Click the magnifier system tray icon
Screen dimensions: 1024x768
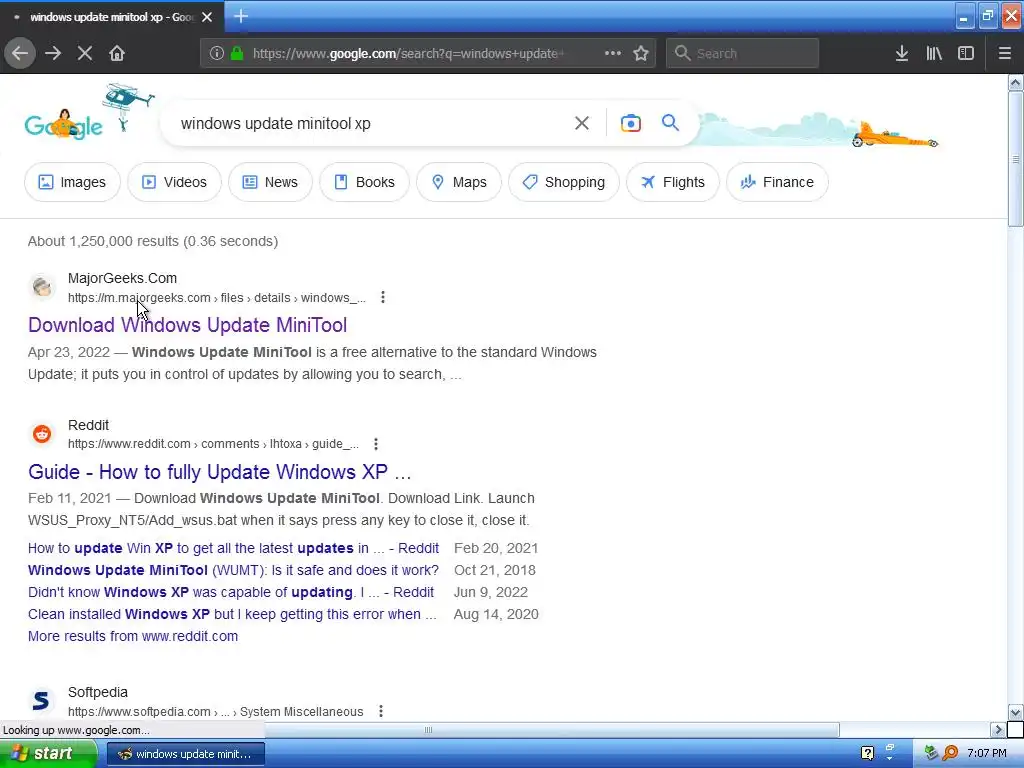(x=950, y=753)
